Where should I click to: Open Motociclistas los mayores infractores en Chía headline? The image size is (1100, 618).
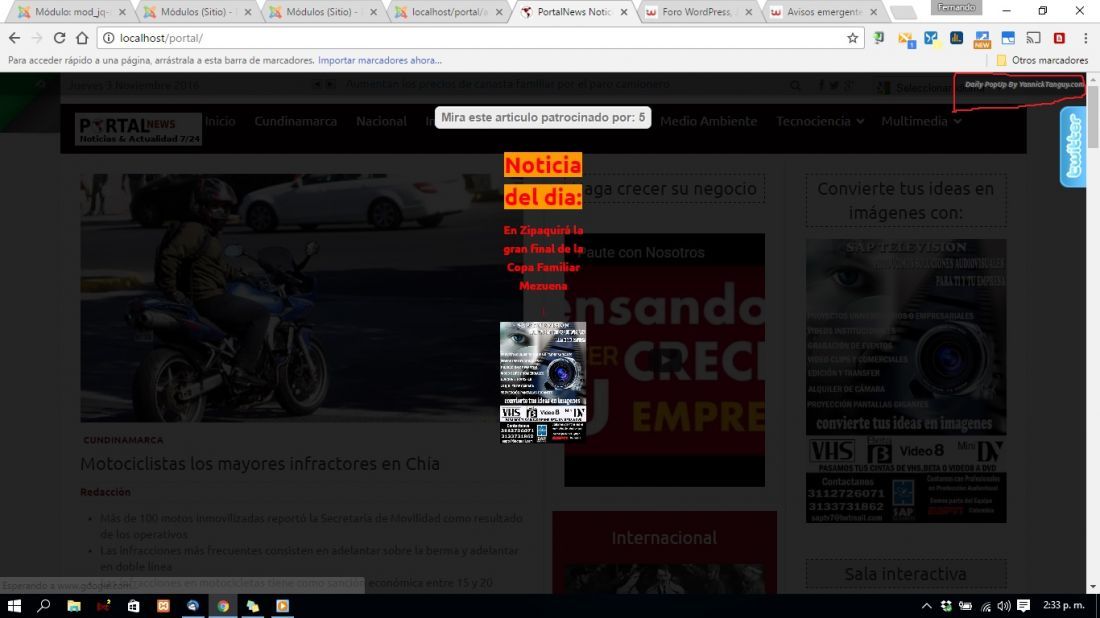click(260, 464)
